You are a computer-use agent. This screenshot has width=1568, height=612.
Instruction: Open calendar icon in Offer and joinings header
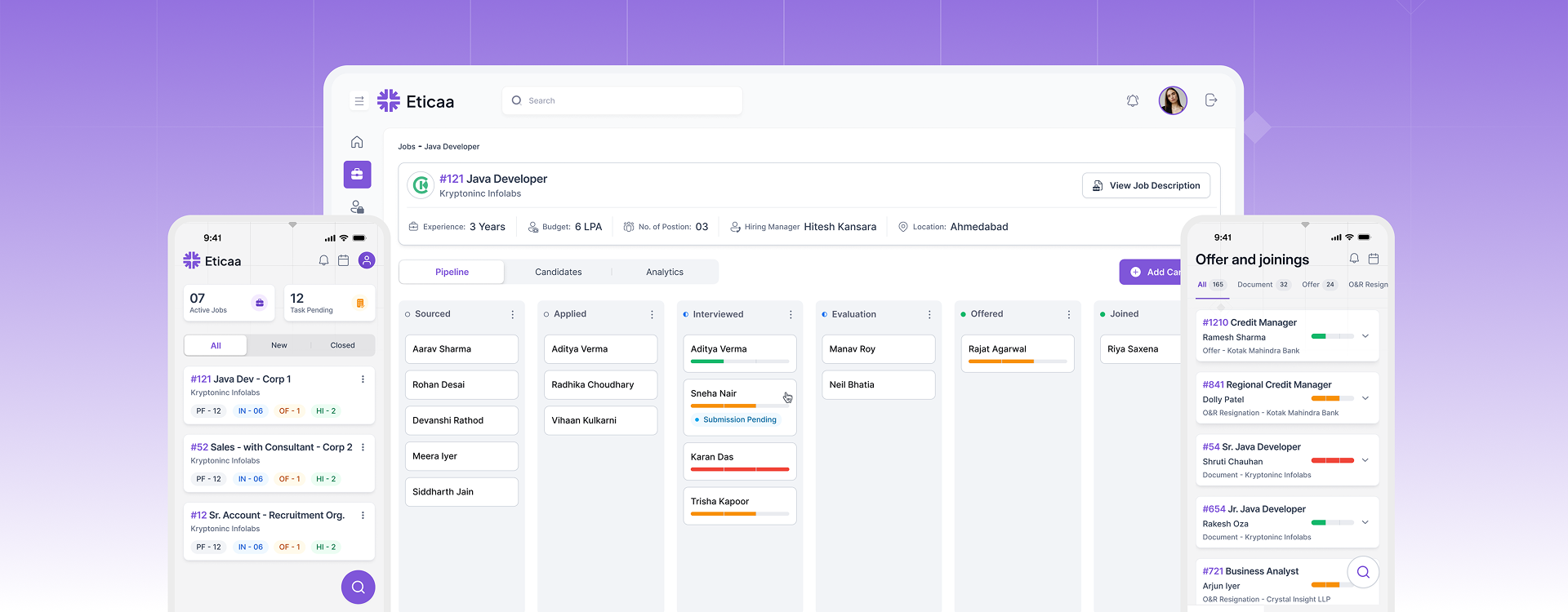1374,259
